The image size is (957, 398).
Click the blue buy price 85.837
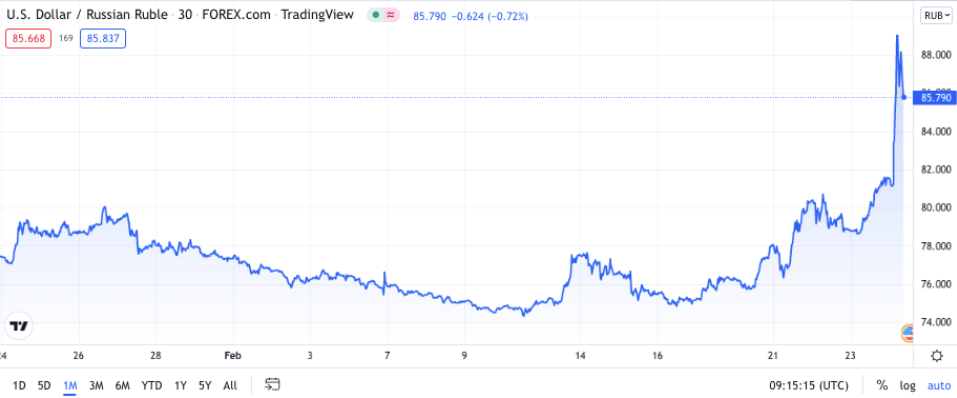[x=103, y=38]
